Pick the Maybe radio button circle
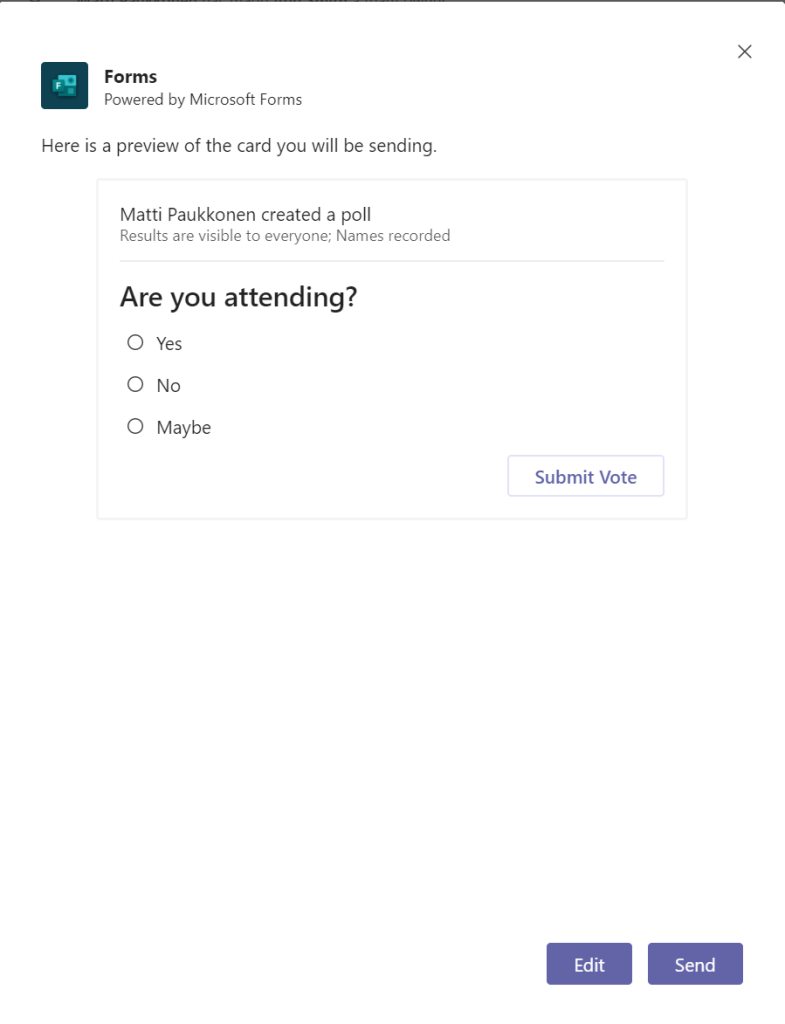Image resolution: width=785 pixels, height=1024 pixels. (x=135, y=426)
